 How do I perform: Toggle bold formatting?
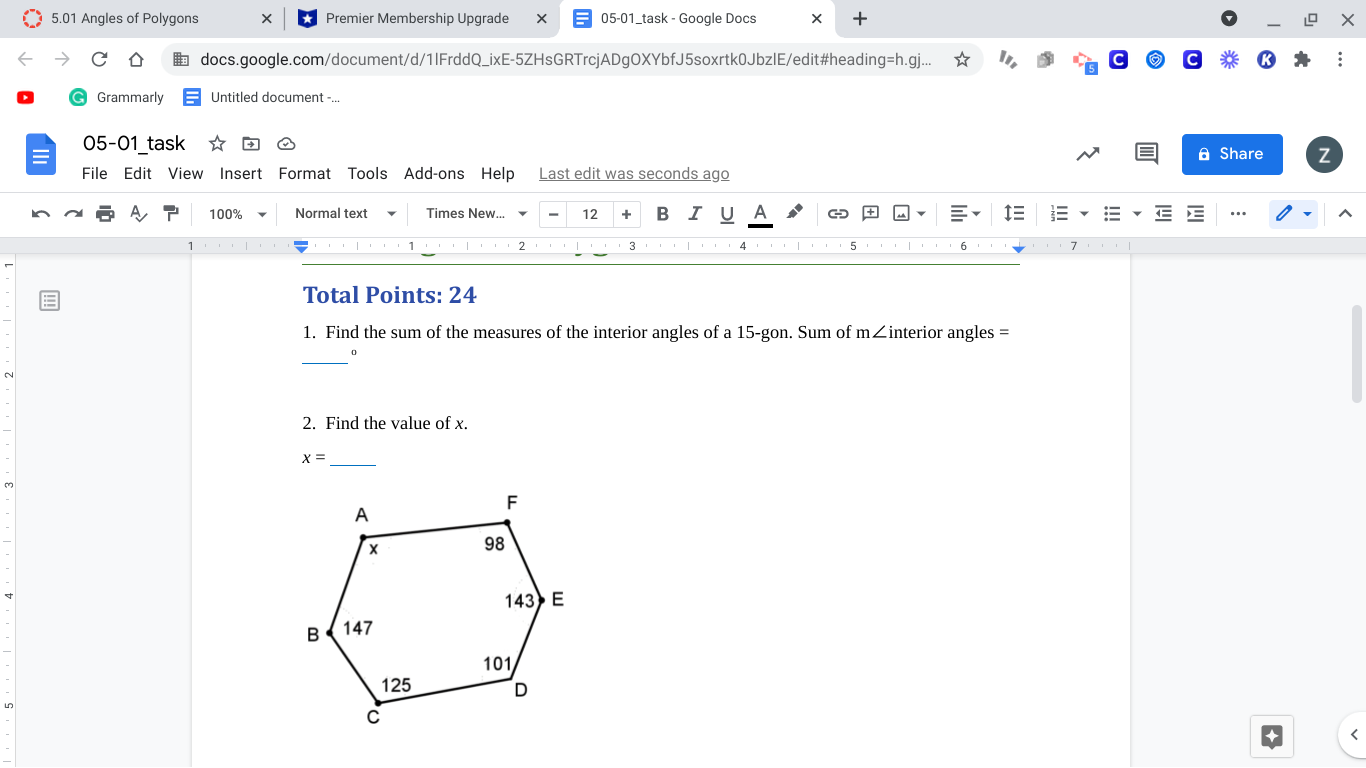[661, 213]
